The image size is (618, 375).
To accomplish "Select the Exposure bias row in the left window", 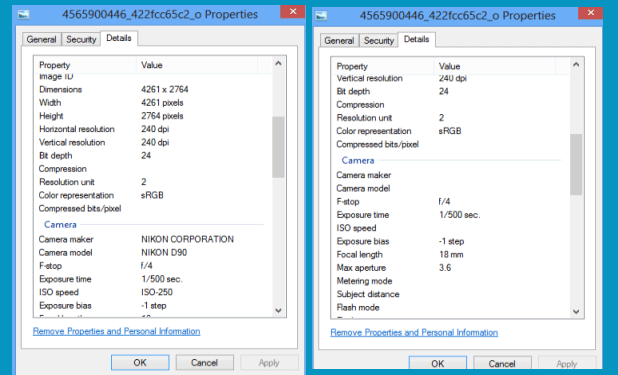I will 153,306.
